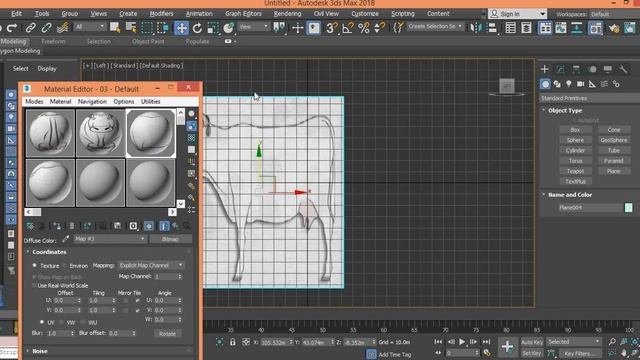Collapse the Name and Color rollout
The image size is (640, 360).
coord(570,195)
